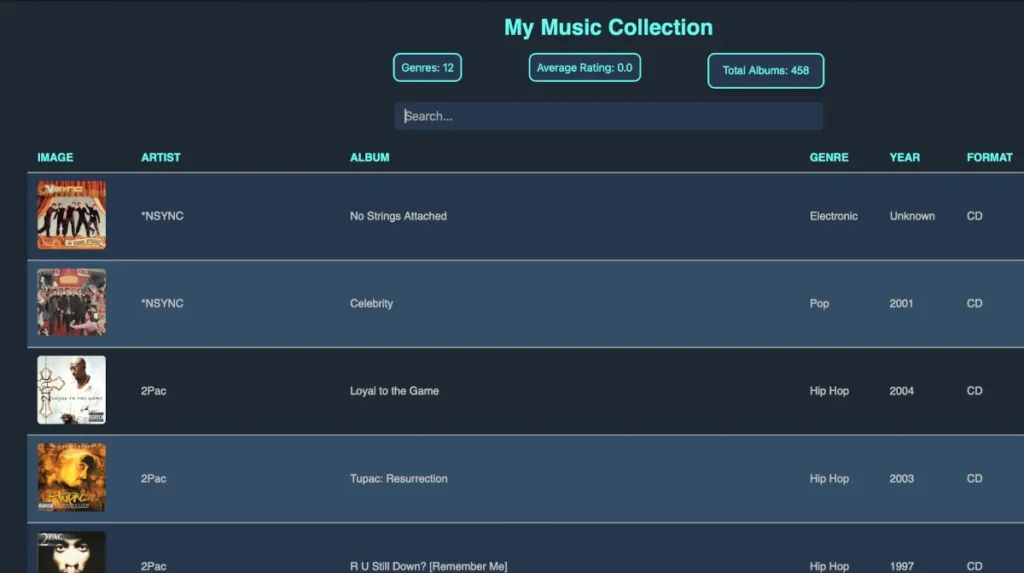
Task: Click the IMAGE column header
Action: click(x=55, y=157)
